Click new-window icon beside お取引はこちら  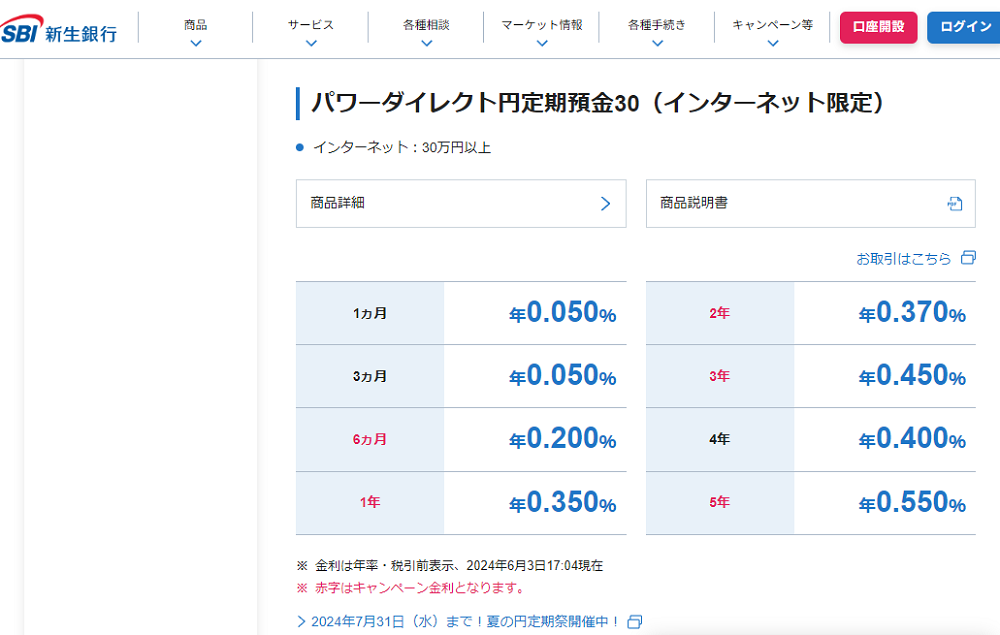click(968, 258)
